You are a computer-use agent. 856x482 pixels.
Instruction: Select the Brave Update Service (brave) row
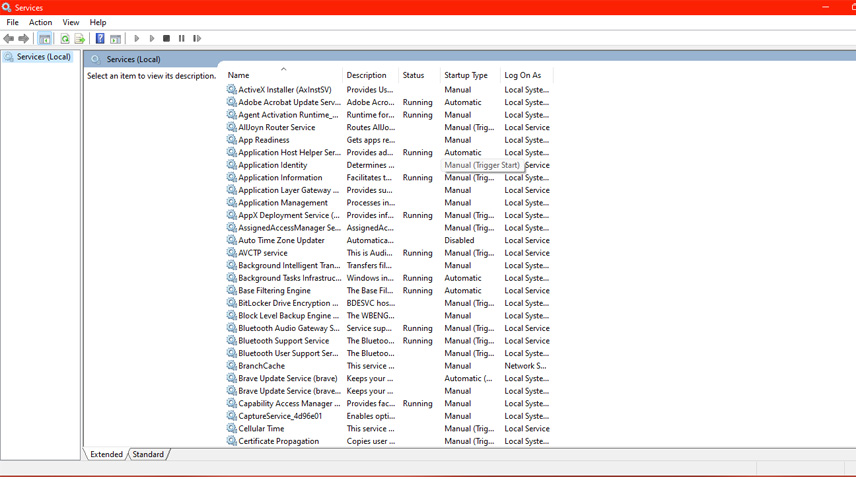point(388,378)
